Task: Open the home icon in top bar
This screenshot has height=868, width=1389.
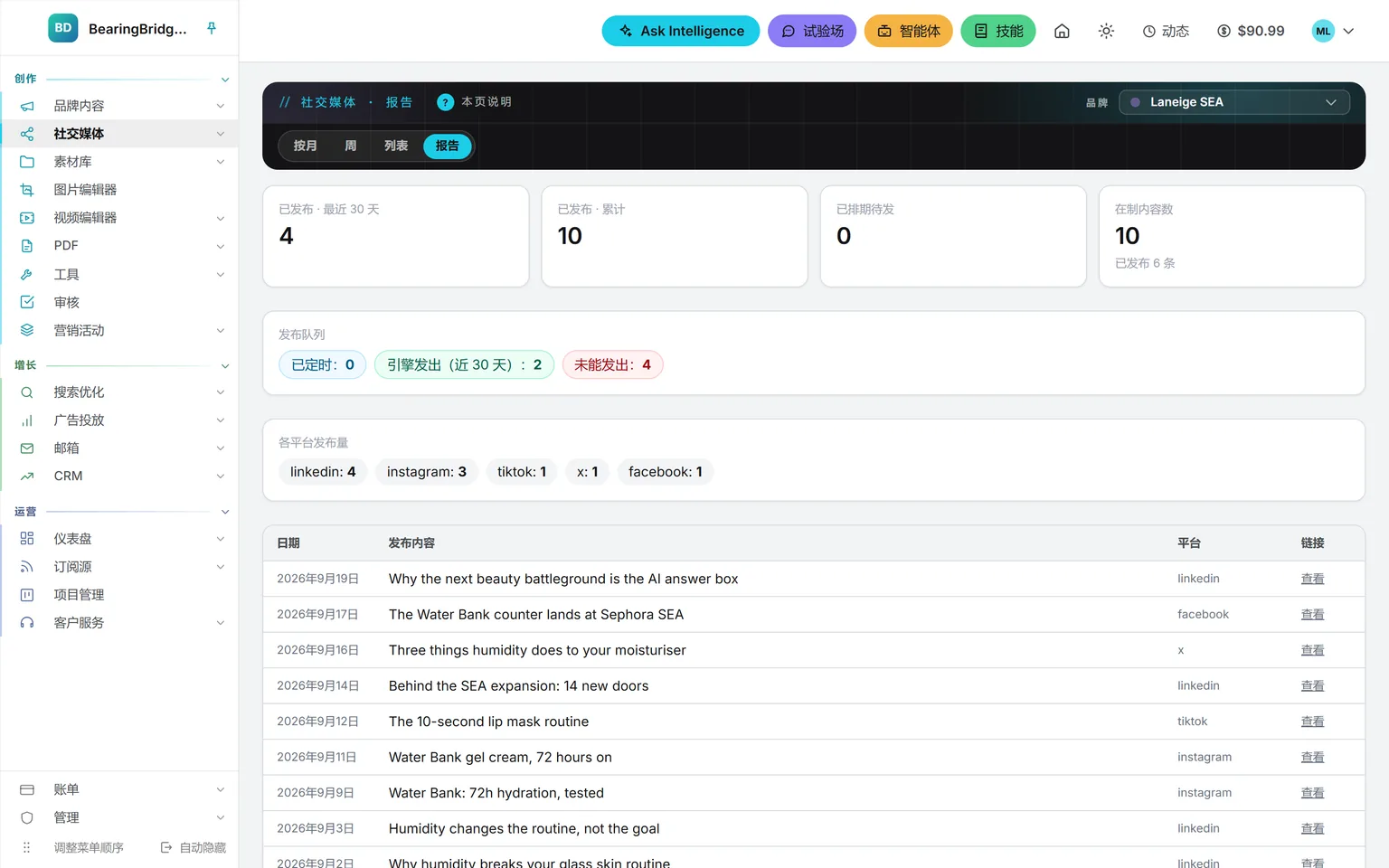Action: click(x=1062, y=31)
